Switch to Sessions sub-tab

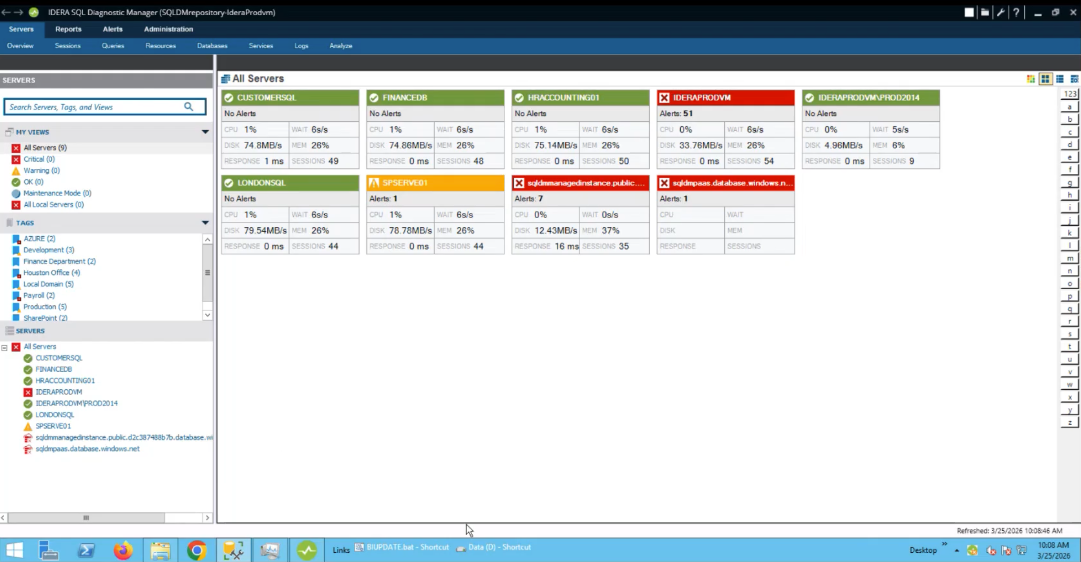coord(68,46)
